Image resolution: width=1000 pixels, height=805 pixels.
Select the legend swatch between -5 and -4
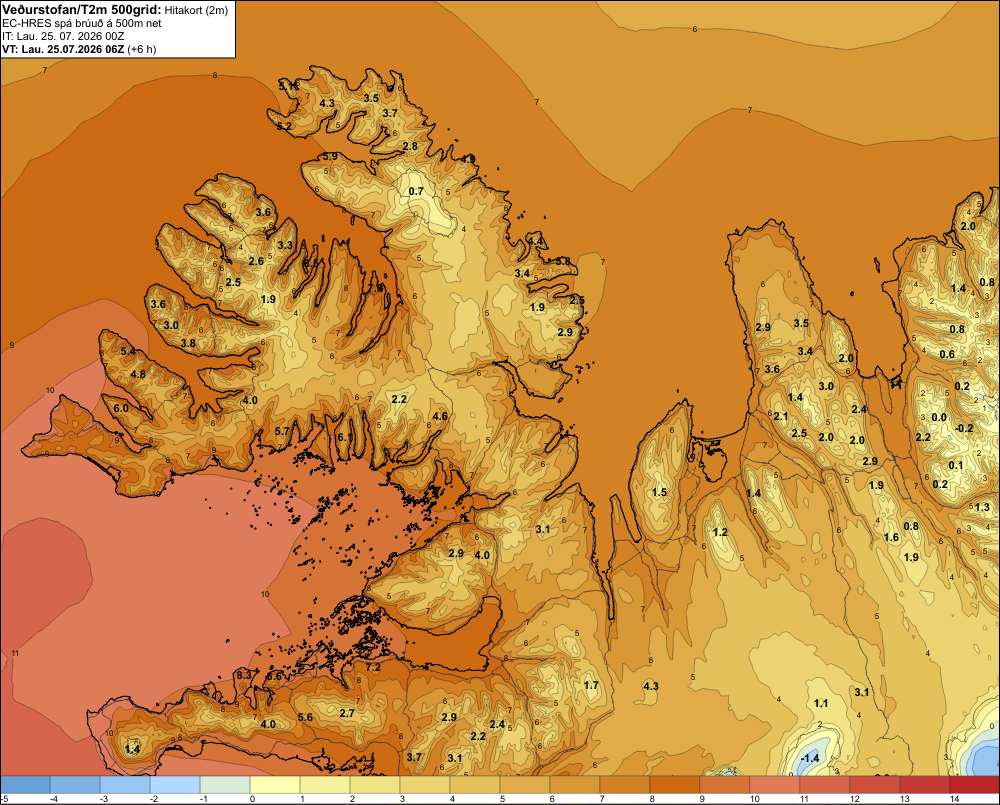[26, 785]
